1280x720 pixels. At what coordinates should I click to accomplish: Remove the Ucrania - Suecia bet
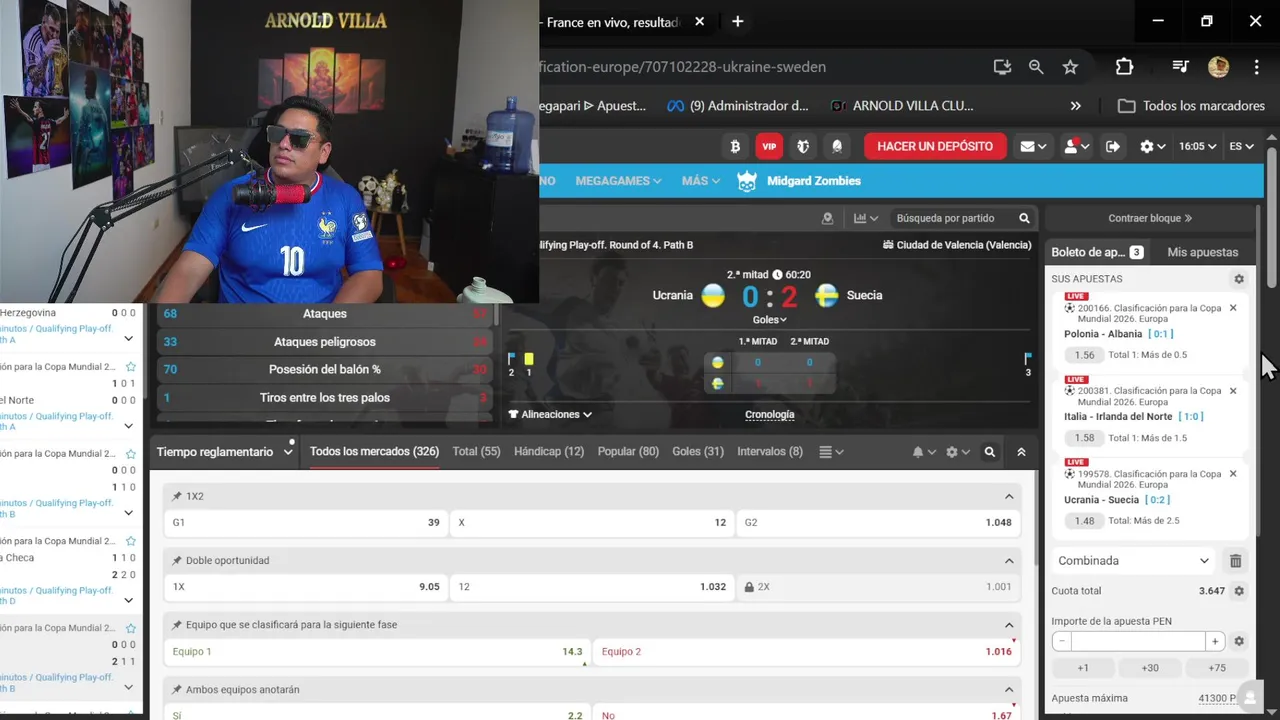click(1233, 474)
